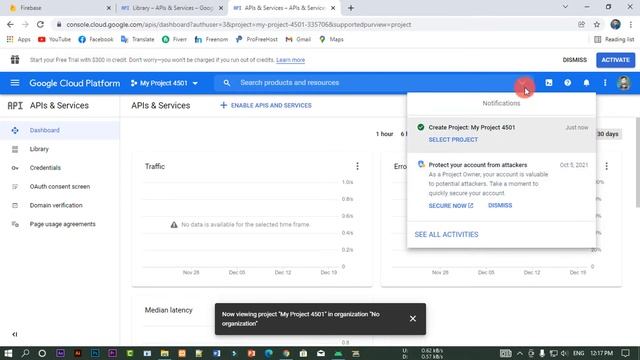The height and width of the screenshot is (360, 640).
Task: Collapse the sidebar with the bottom arrow
Action: point(15,334)
